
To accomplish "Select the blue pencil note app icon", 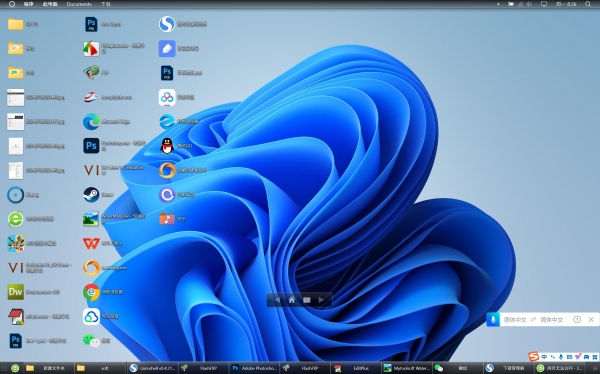I will click(167, 49).
